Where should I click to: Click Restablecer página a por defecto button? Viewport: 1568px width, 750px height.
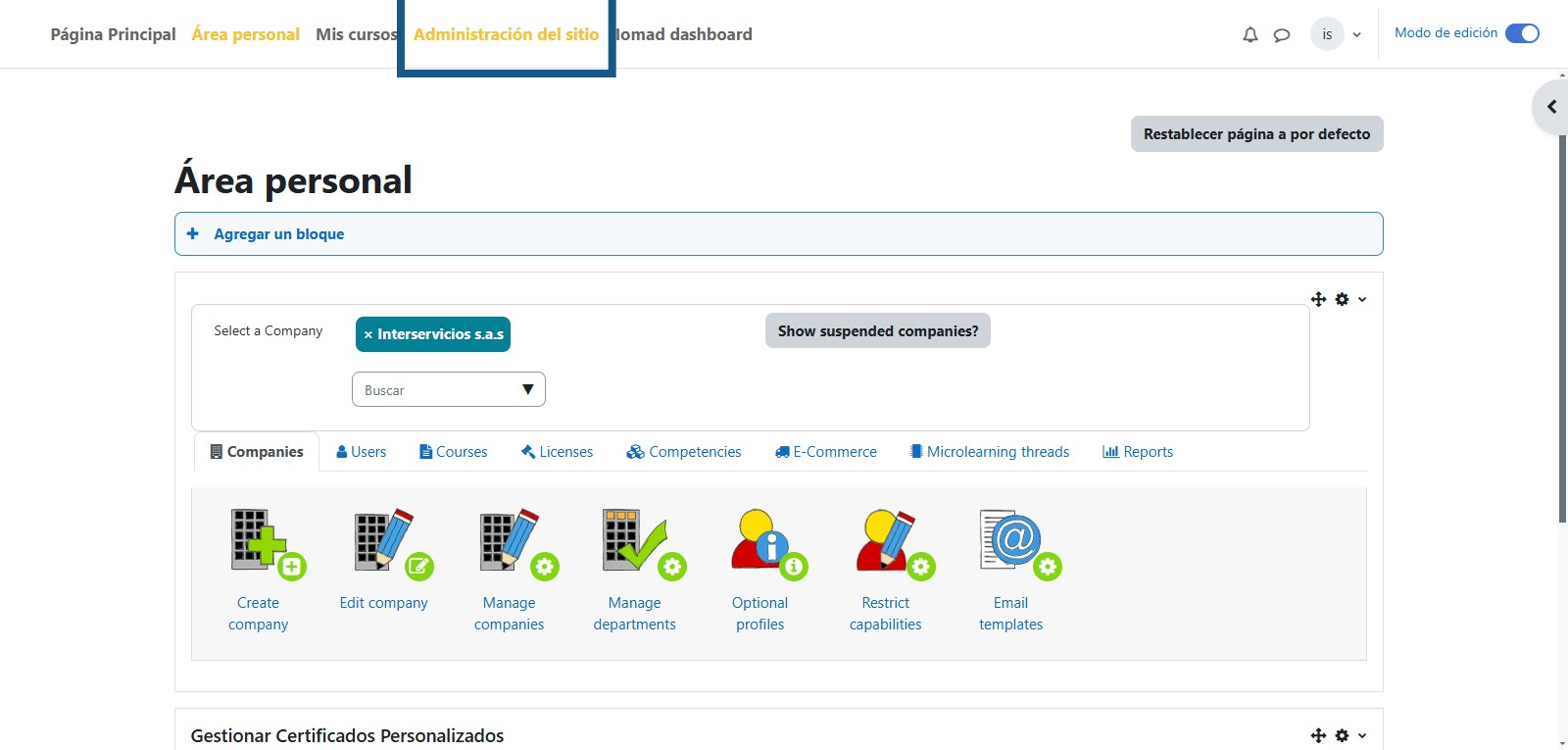tap(1256, 134)
